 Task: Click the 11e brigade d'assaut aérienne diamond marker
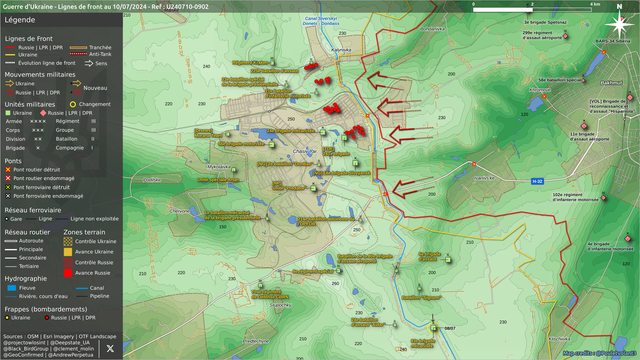coord(584,126)
